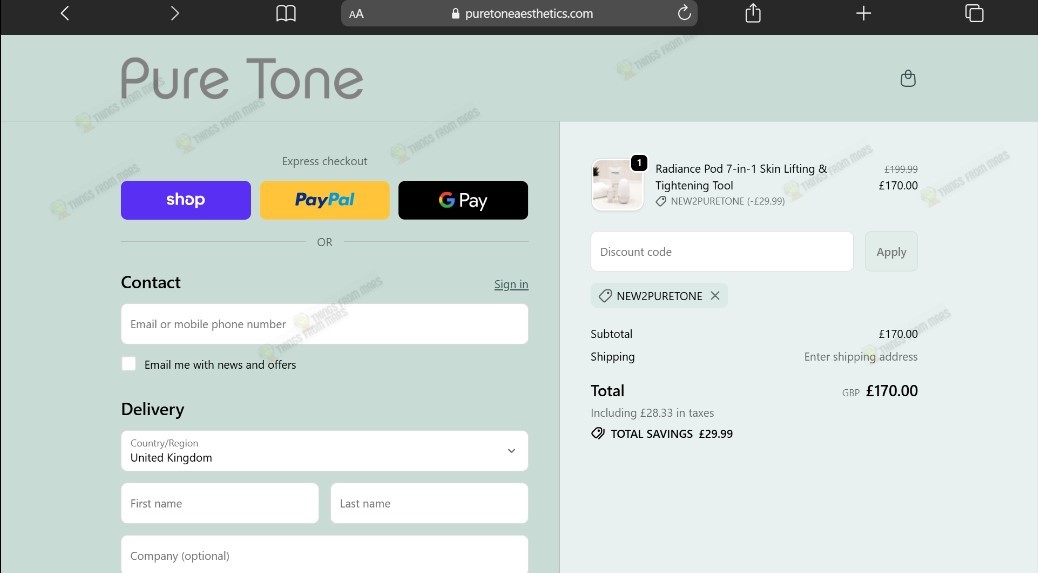The image size is (1038, 573).
Task: Click the Discount code field
Action: pyautogui.click(x=722, y=251)
